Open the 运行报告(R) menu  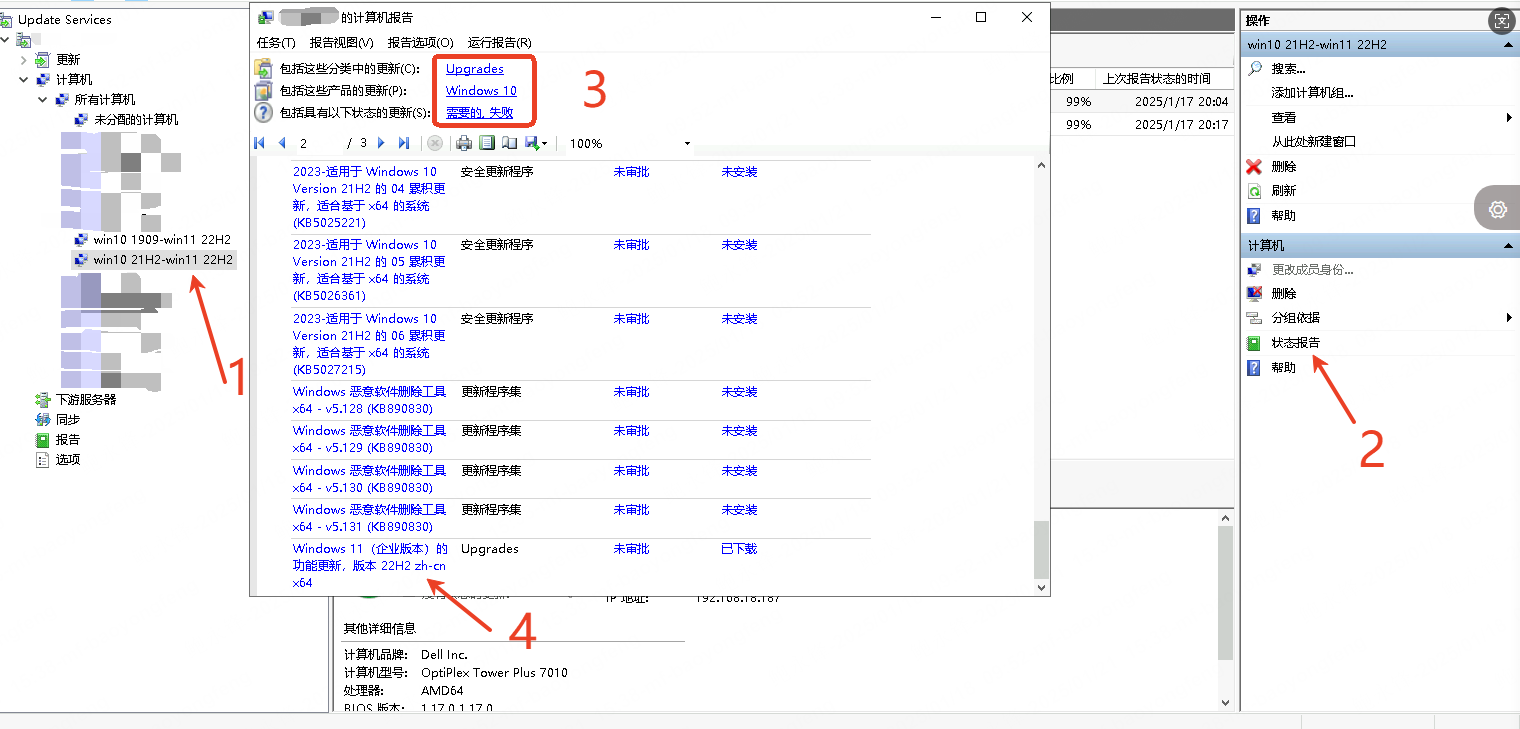(500, 42)
